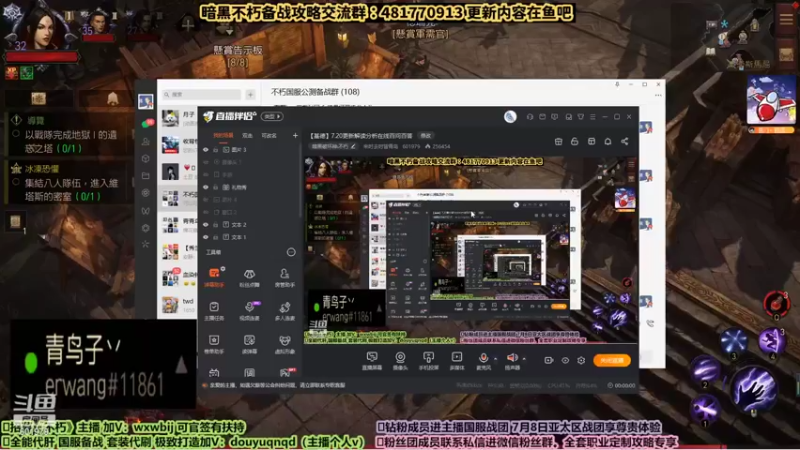
Task: Open notifications with the bell icon
Action: pyautogui.click(x=608, y=141)
